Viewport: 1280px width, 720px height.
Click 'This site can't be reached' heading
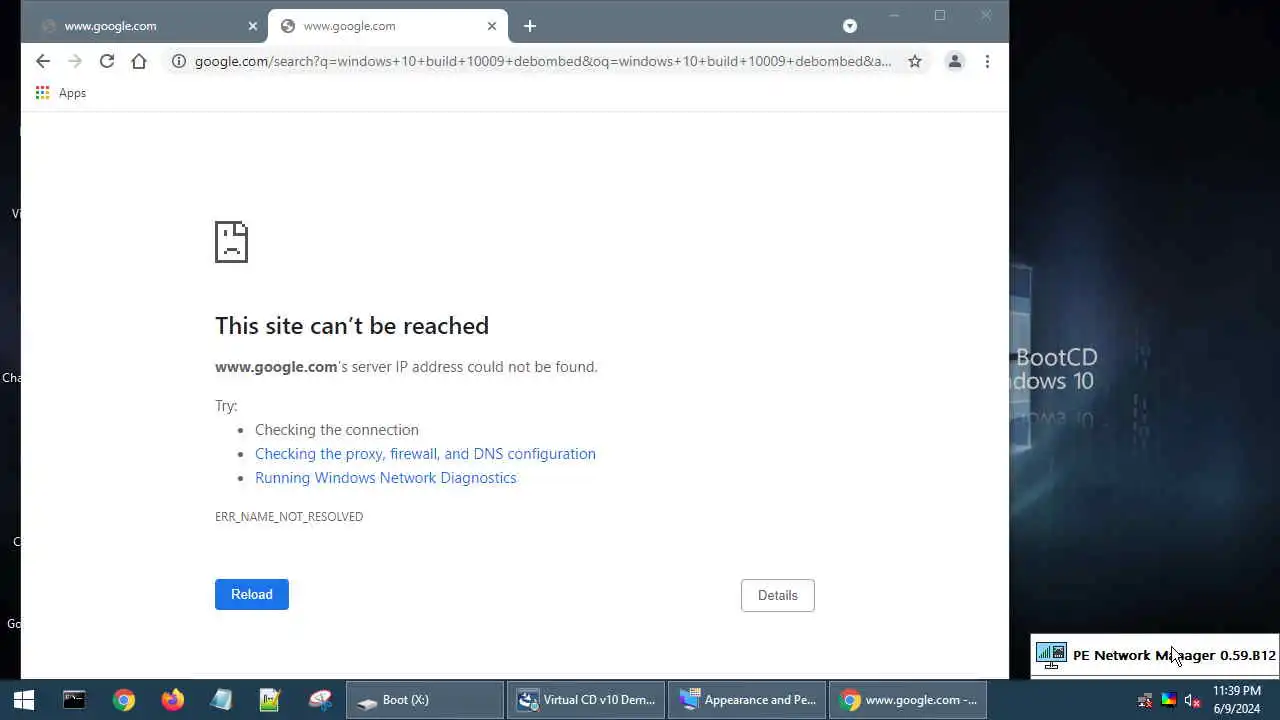[x=352, y=325]
